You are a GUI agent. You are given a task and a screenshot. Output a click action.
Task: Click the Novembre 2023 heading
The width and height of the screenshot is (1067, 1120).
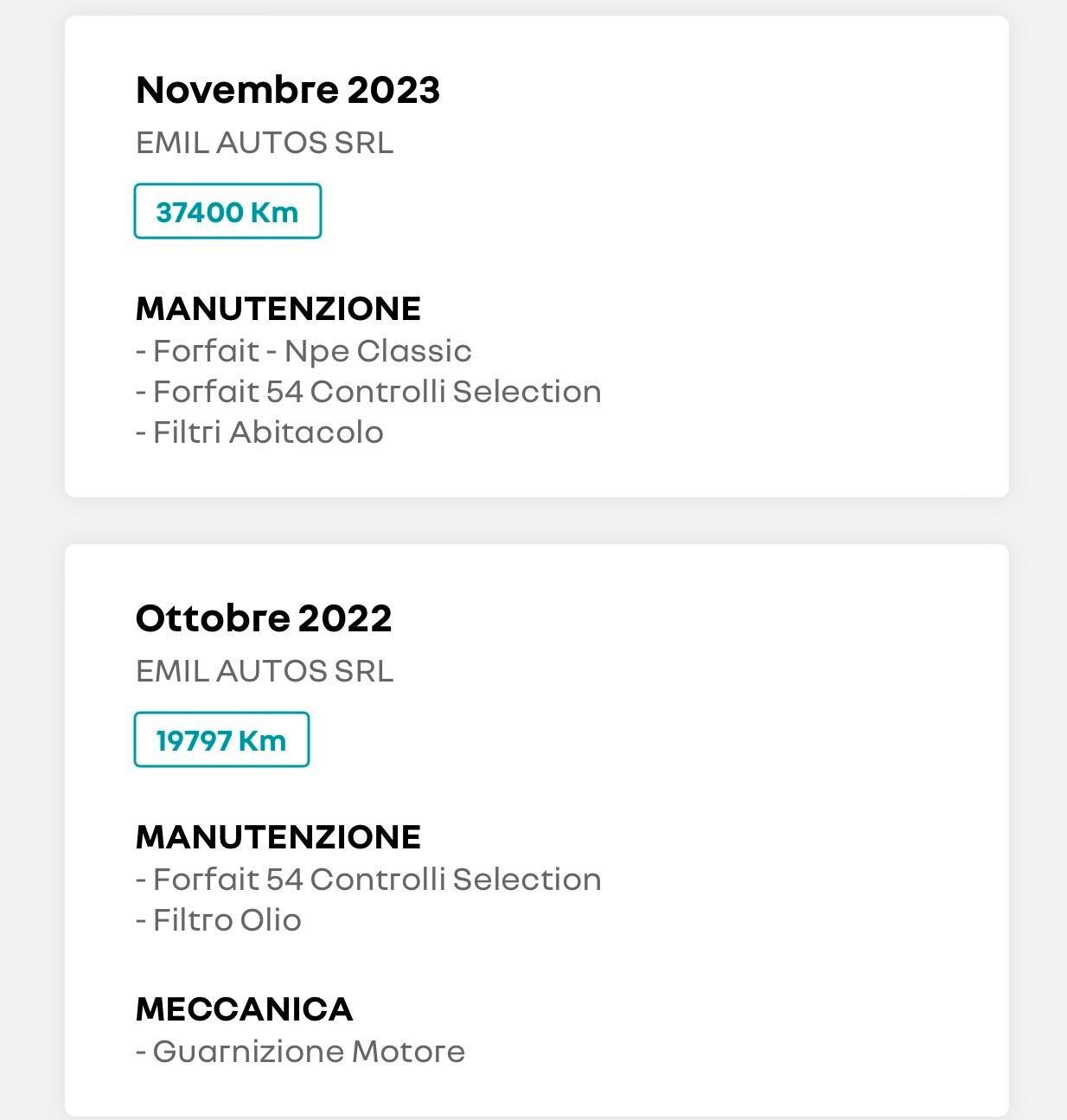(288, 90)
